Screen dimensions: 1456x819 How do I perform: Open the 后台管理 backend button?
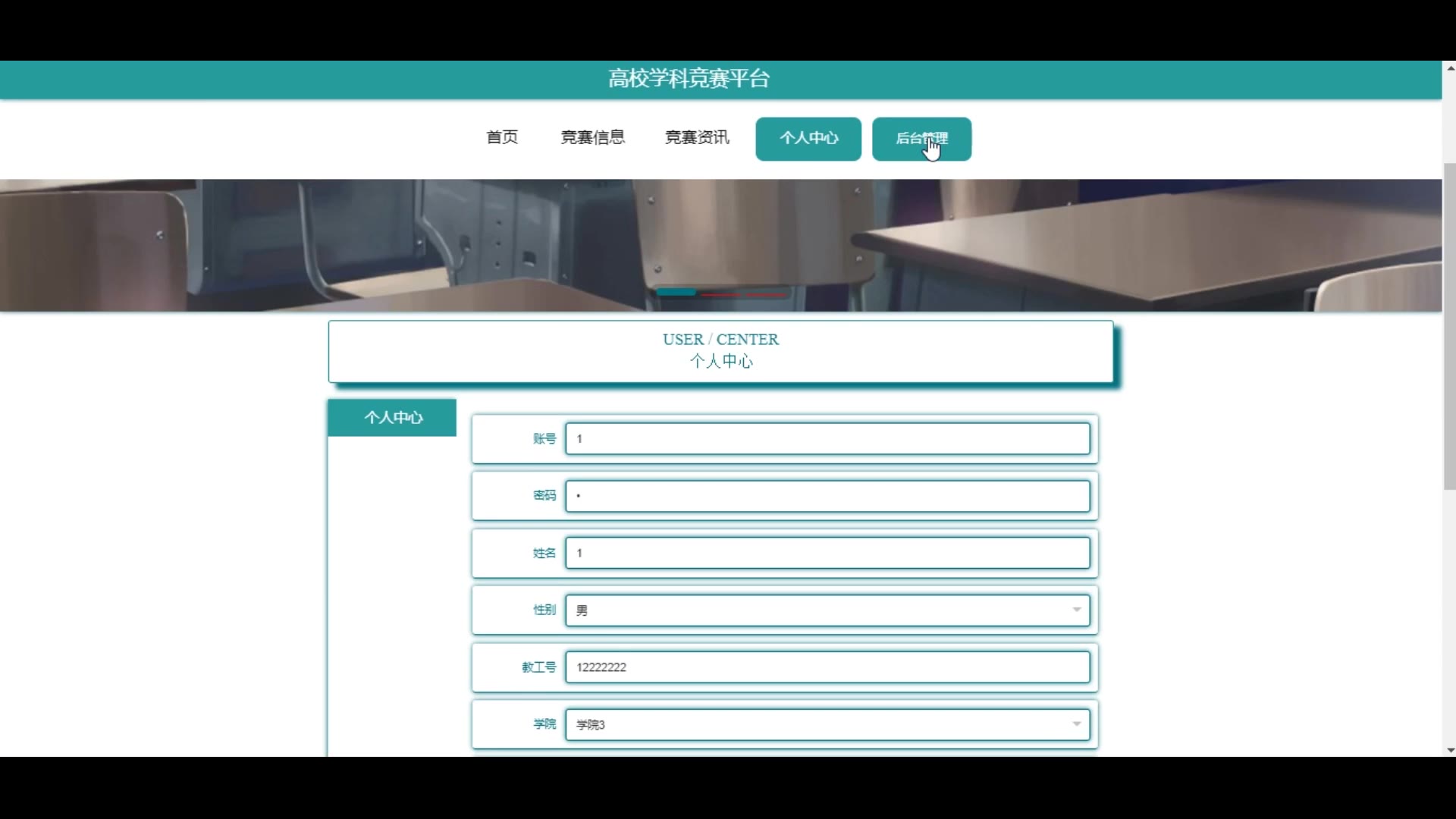click(921, 139)
